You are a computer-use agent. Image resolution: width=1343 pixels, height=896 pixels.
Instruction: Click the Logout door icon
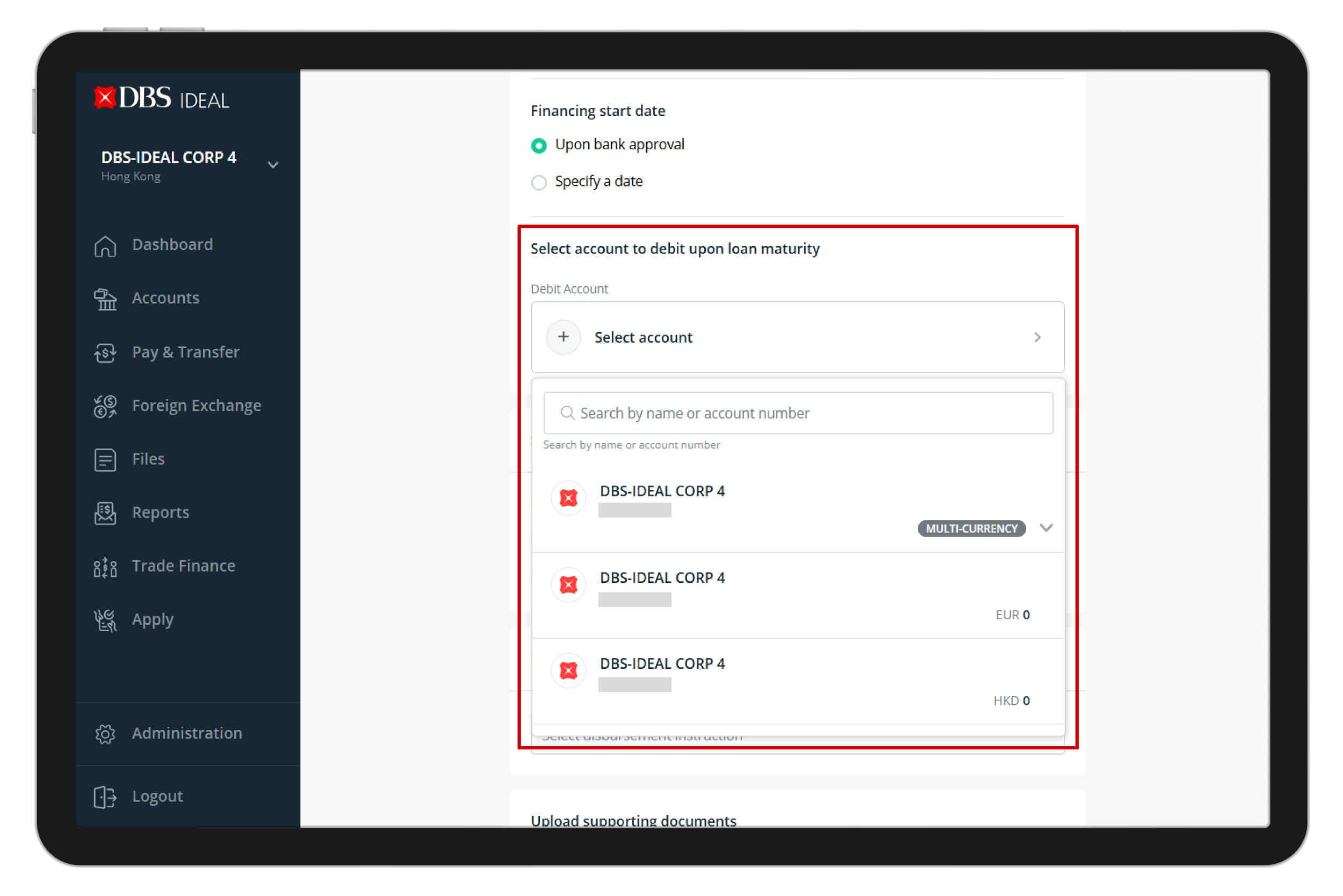click(105, 797)
